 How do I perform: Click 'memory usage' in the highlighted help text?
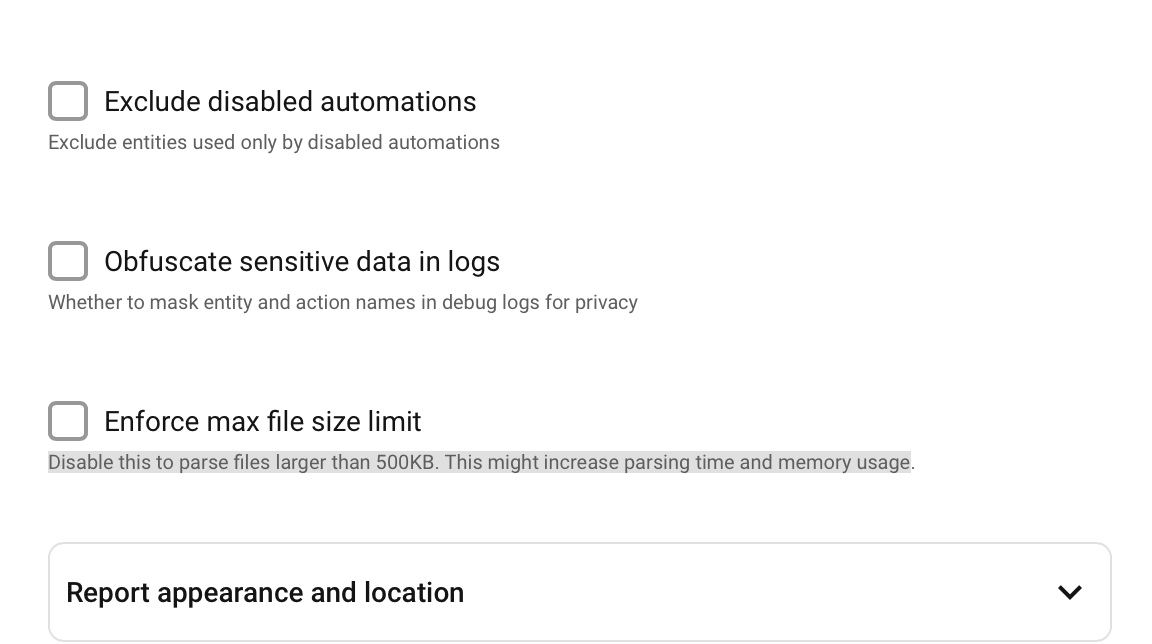coord(845,463)
